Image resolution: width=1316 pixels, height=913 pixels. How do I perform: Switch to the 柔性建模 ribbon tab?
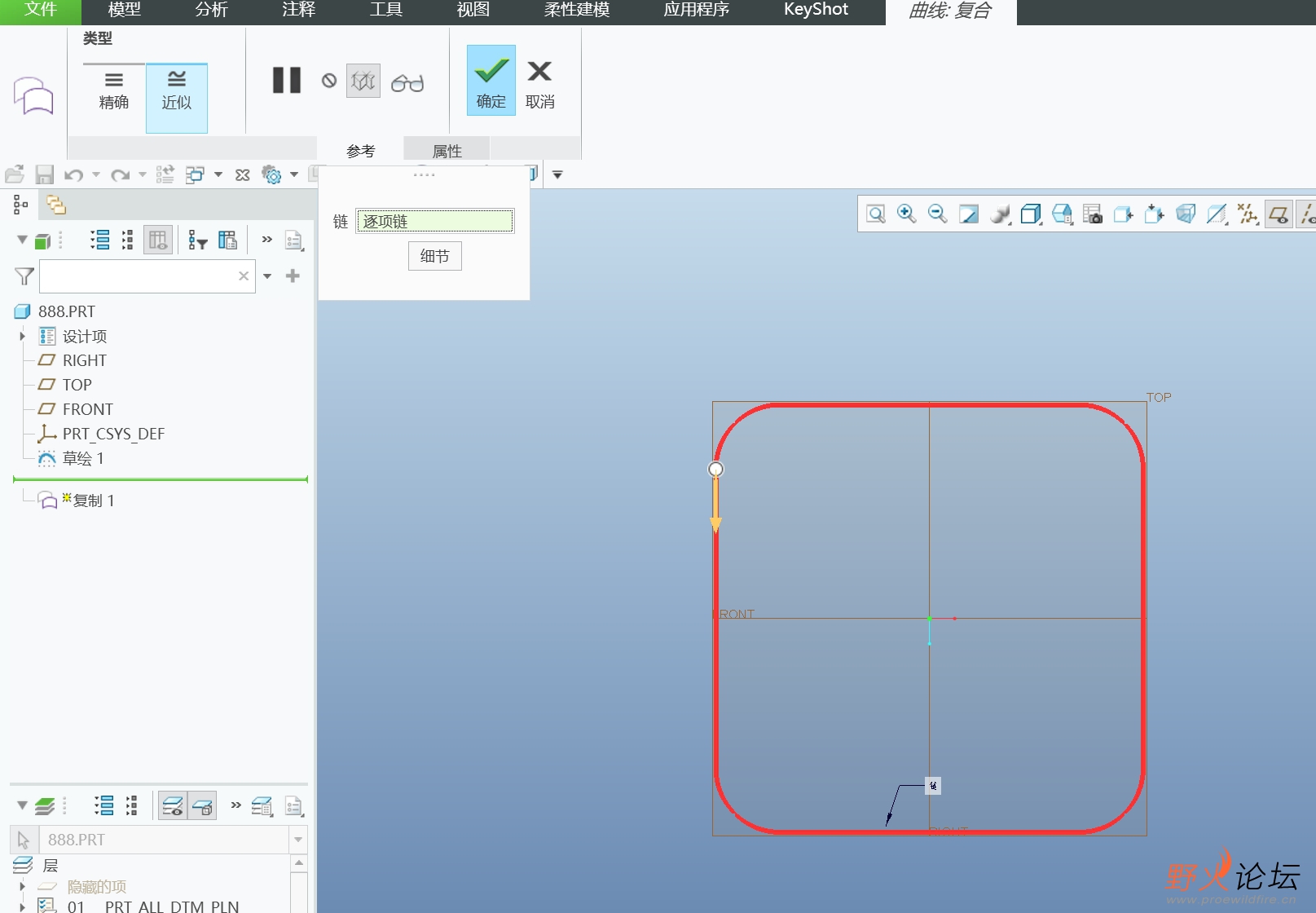click(577, 10)
